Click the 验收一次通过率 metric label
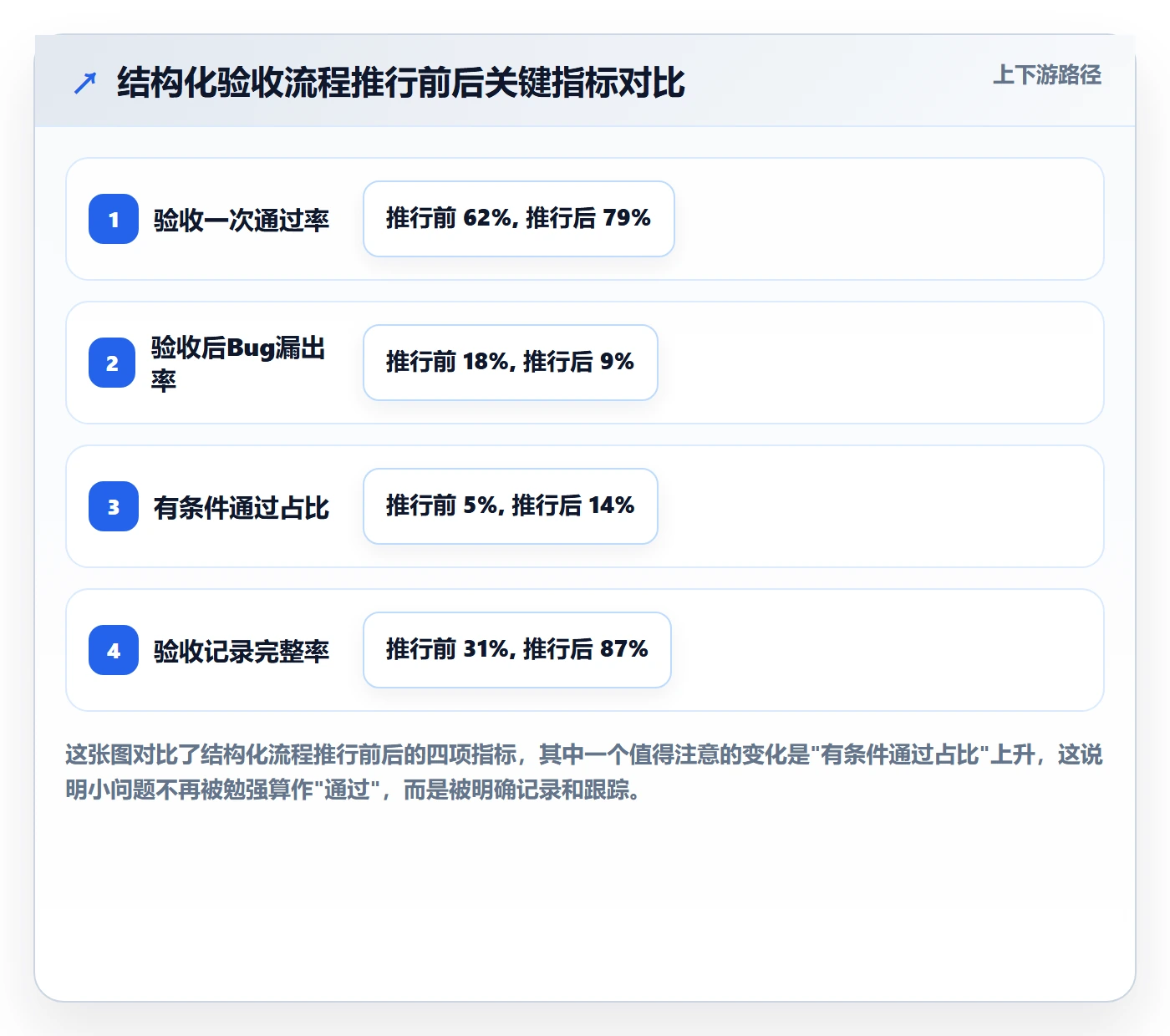This screenshot has height=1036, width=1170. coord(242,220)
